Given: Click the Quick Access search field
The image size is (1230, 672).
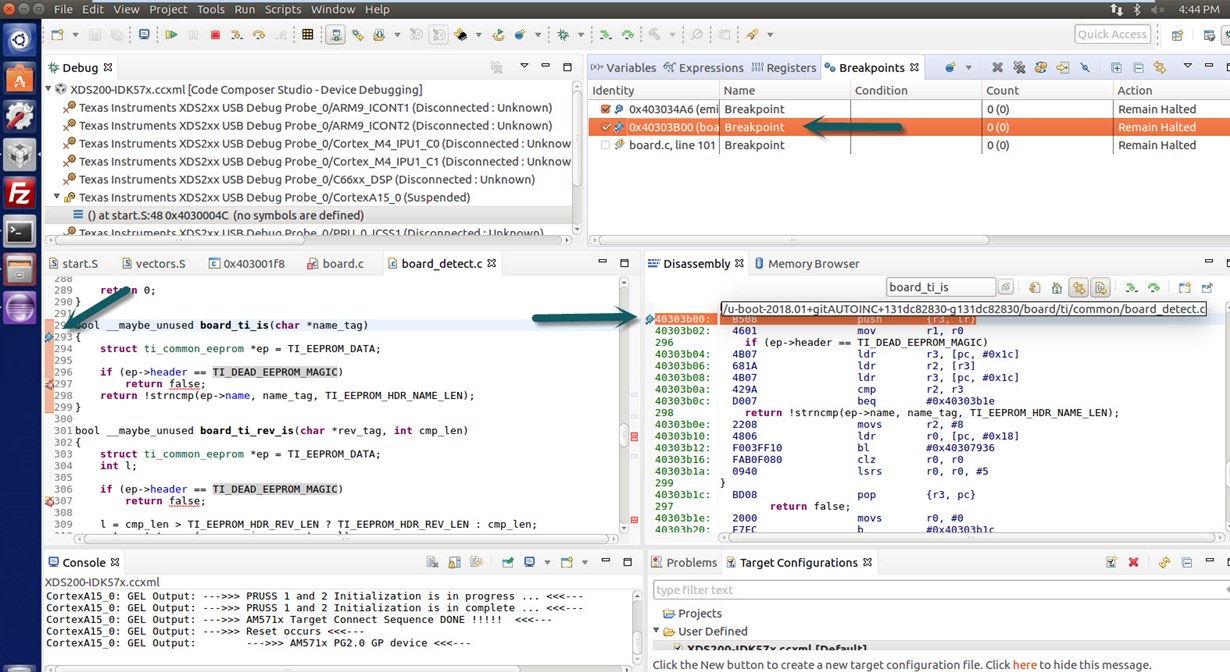Looking at the screenshot, I should pos(1113,35).
